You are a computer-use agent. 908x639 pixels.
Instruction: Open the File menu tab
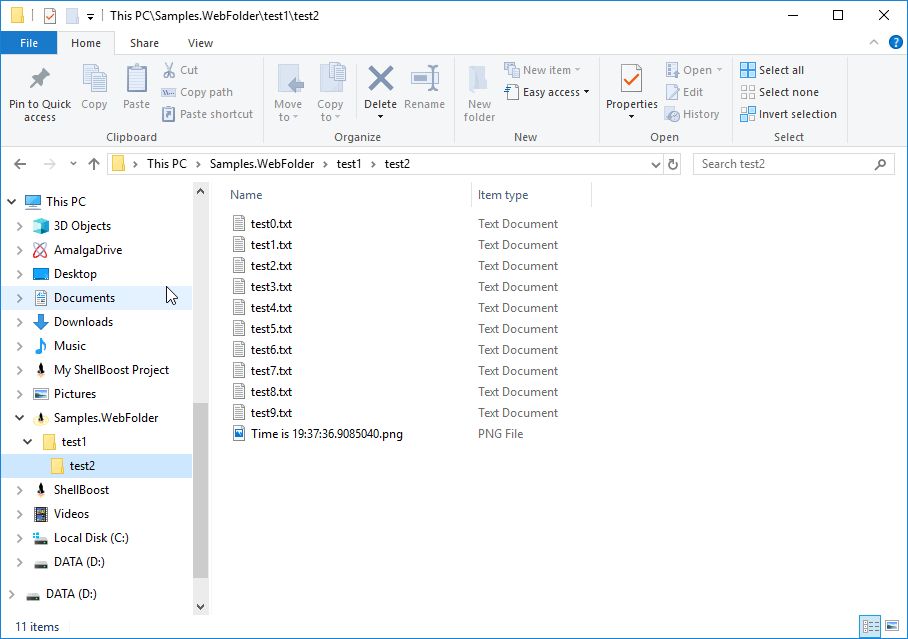[28, 43]
